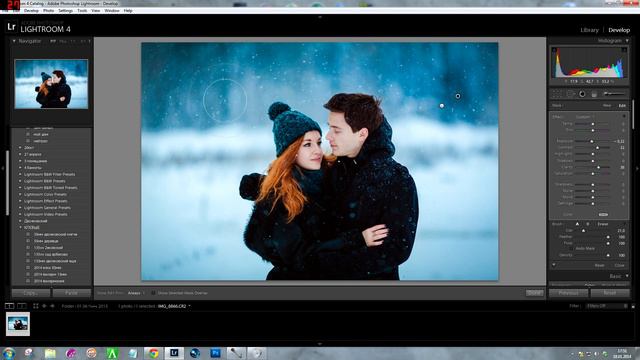
Task: Open Windows Start button
Action: 9,353
